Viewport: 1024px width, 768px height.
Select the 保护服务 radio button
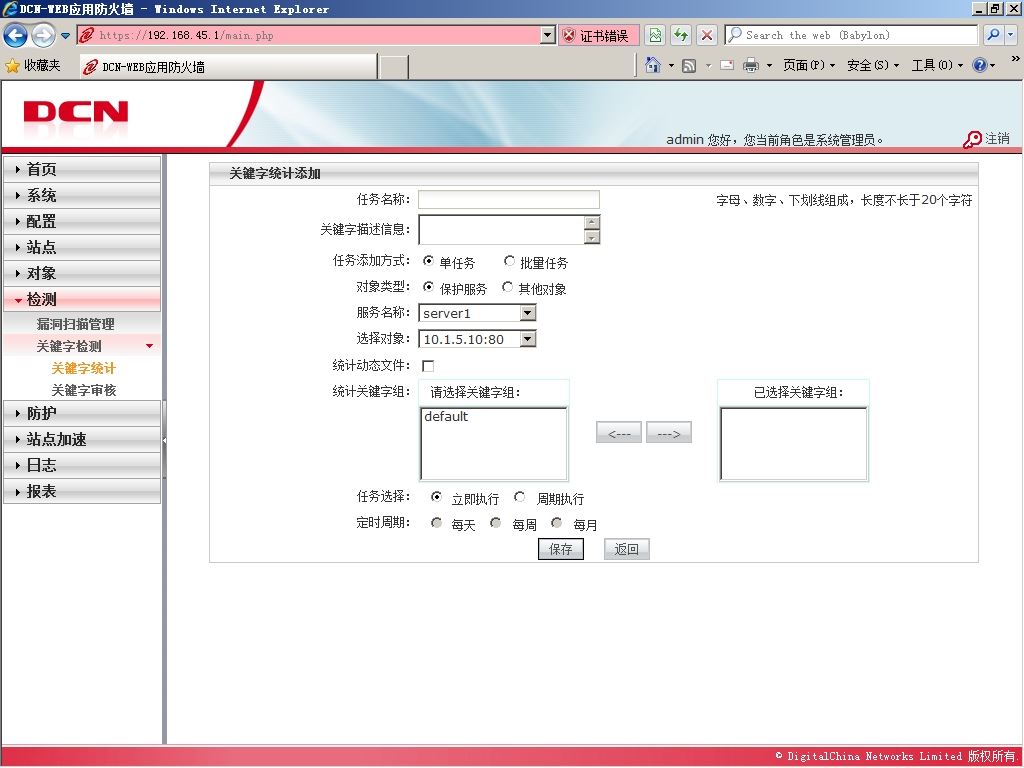tap(428, 287)
